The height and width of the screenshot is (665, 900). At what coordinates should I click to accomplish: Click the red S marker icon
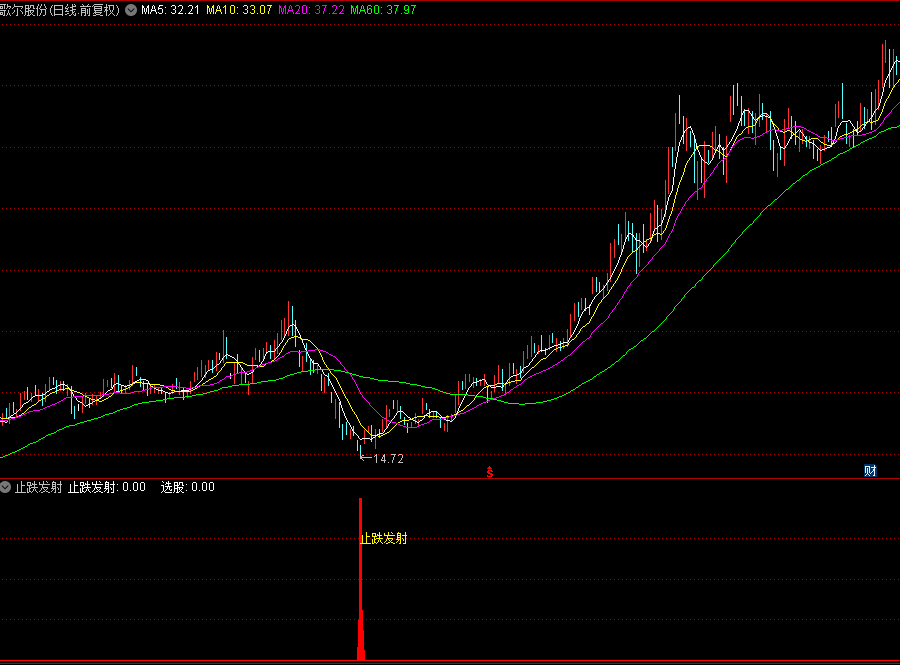click(x=490, y=472)
